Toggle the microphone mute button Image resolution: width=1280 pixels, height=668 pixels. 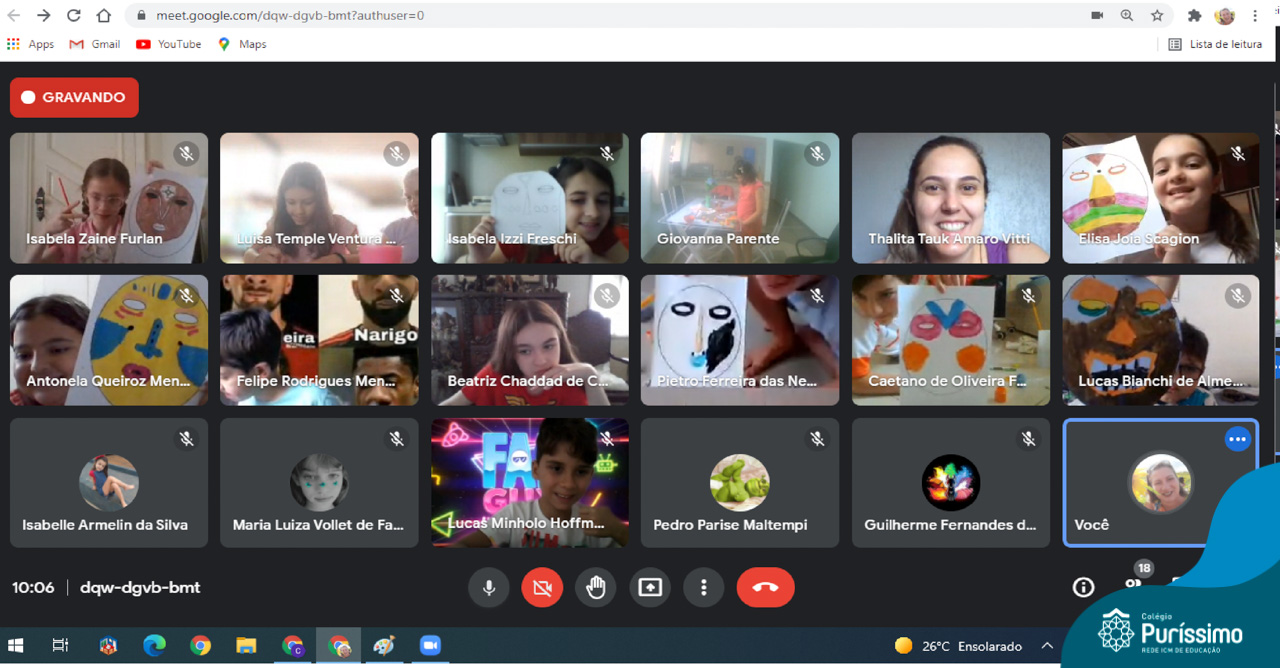tap(489, 588)
